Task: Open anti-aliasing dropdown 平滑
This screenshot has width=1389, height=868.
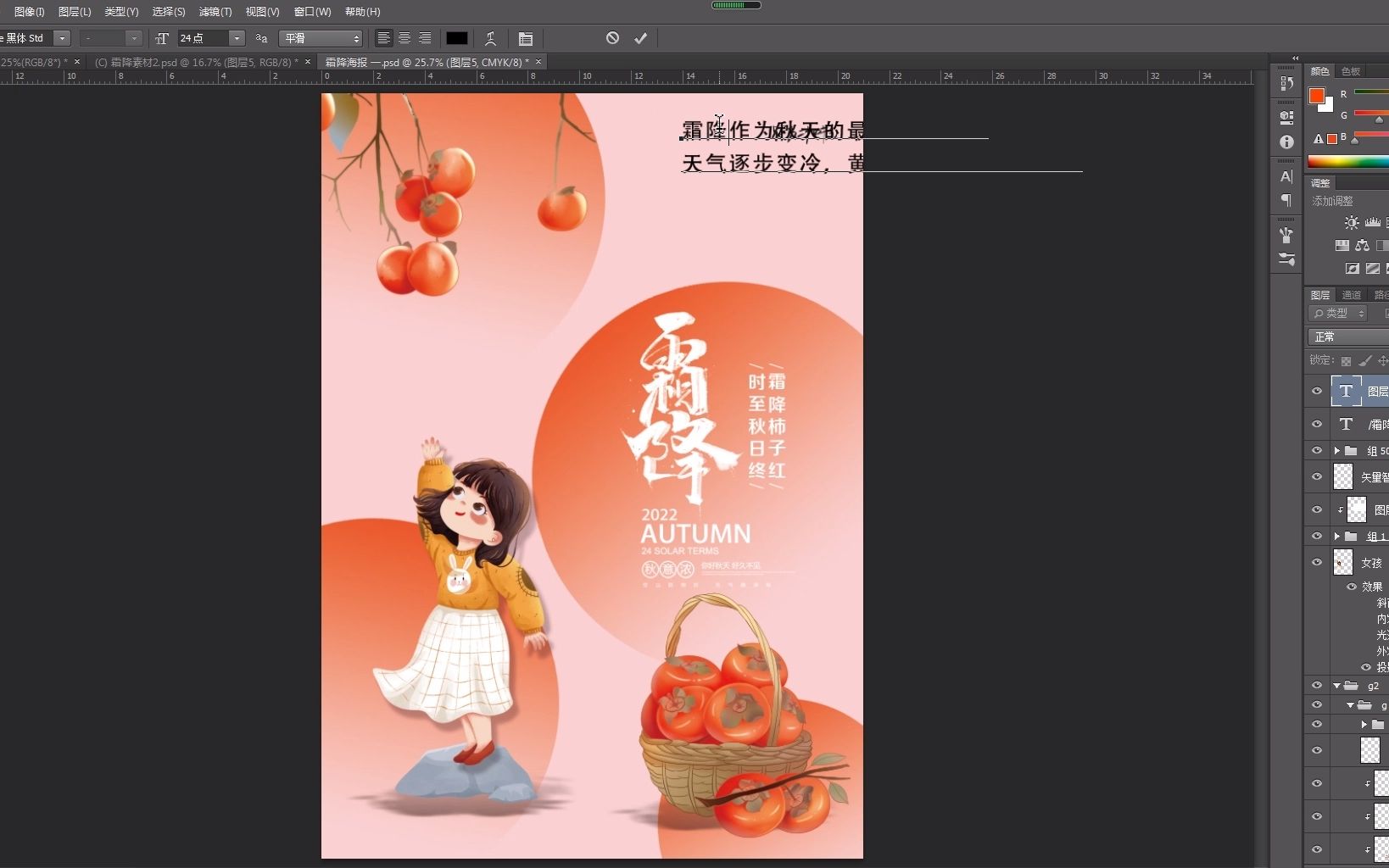Action: pyautogui.click(x=321, y=38)
